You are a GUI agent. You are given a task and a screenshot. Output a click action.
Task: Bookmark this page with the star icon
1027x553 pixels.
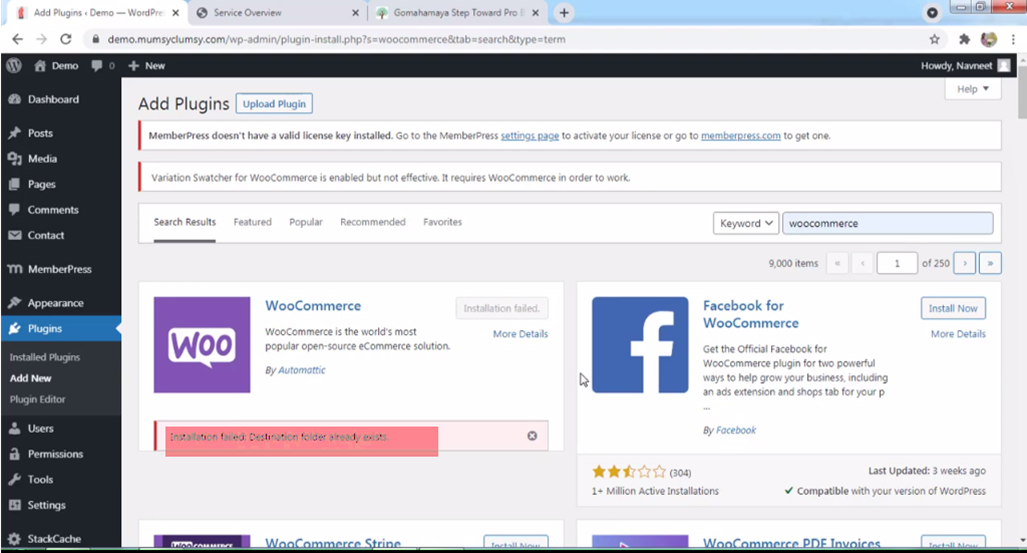934,39
